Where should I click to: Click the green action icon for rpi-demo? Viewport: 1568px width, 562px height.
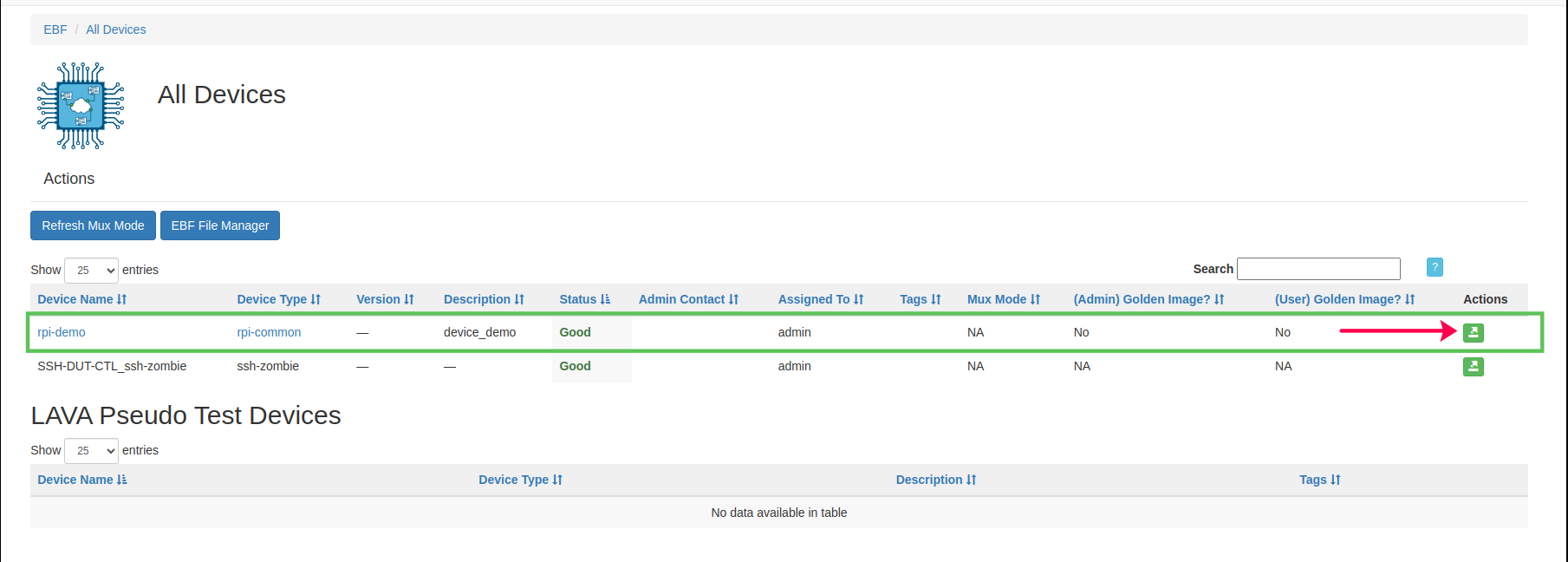tap(1473, 332)
